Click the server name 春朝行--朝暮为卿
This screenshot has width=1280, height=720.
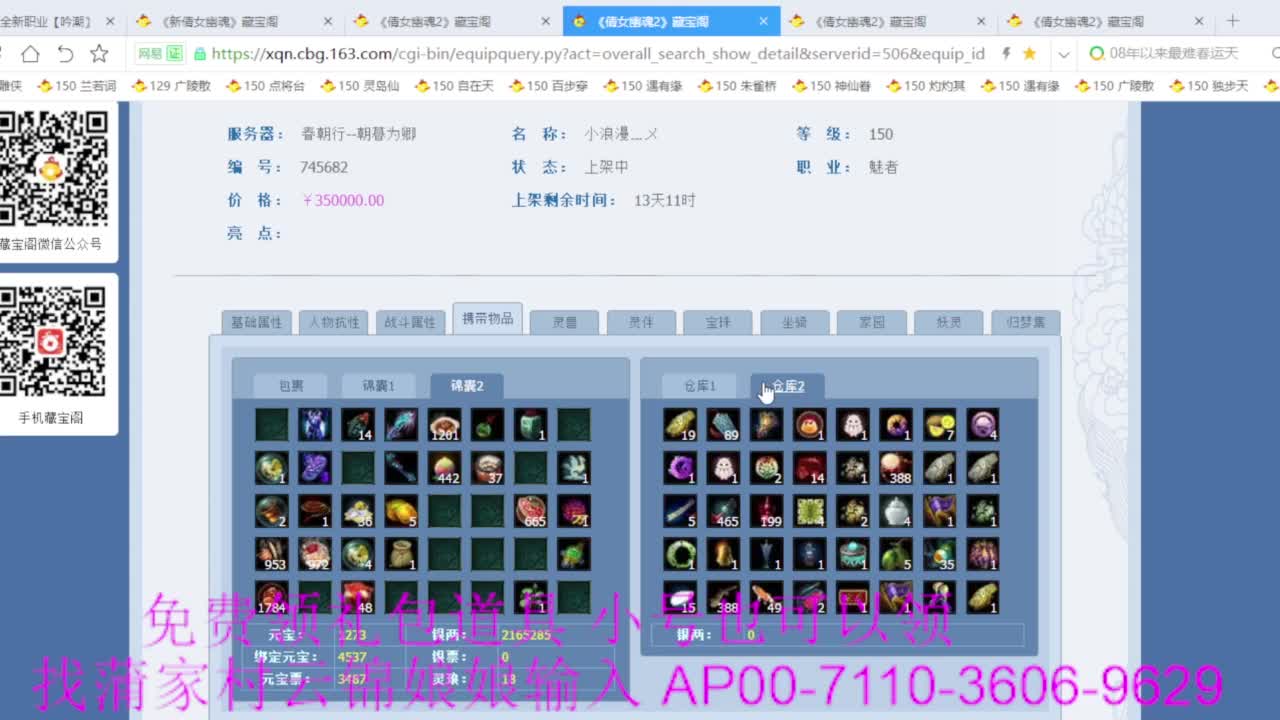(x=359, y=134)
